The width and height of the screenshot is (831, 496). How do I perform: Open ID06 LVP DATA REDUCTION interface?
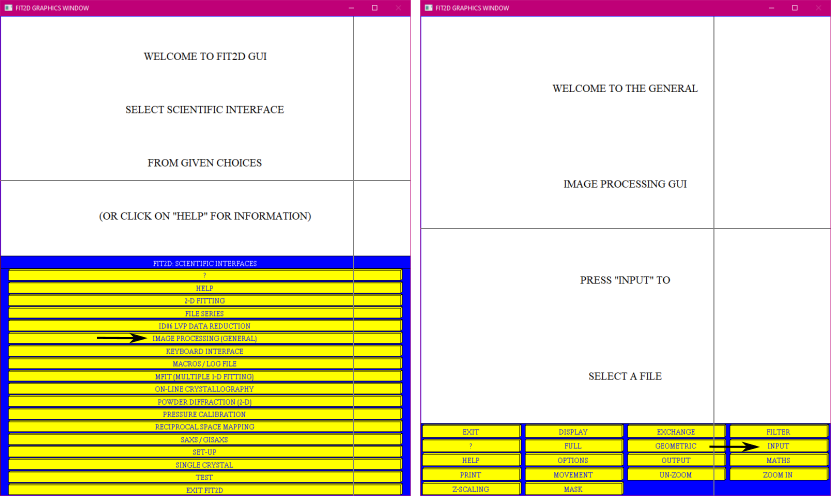point(205,326)
